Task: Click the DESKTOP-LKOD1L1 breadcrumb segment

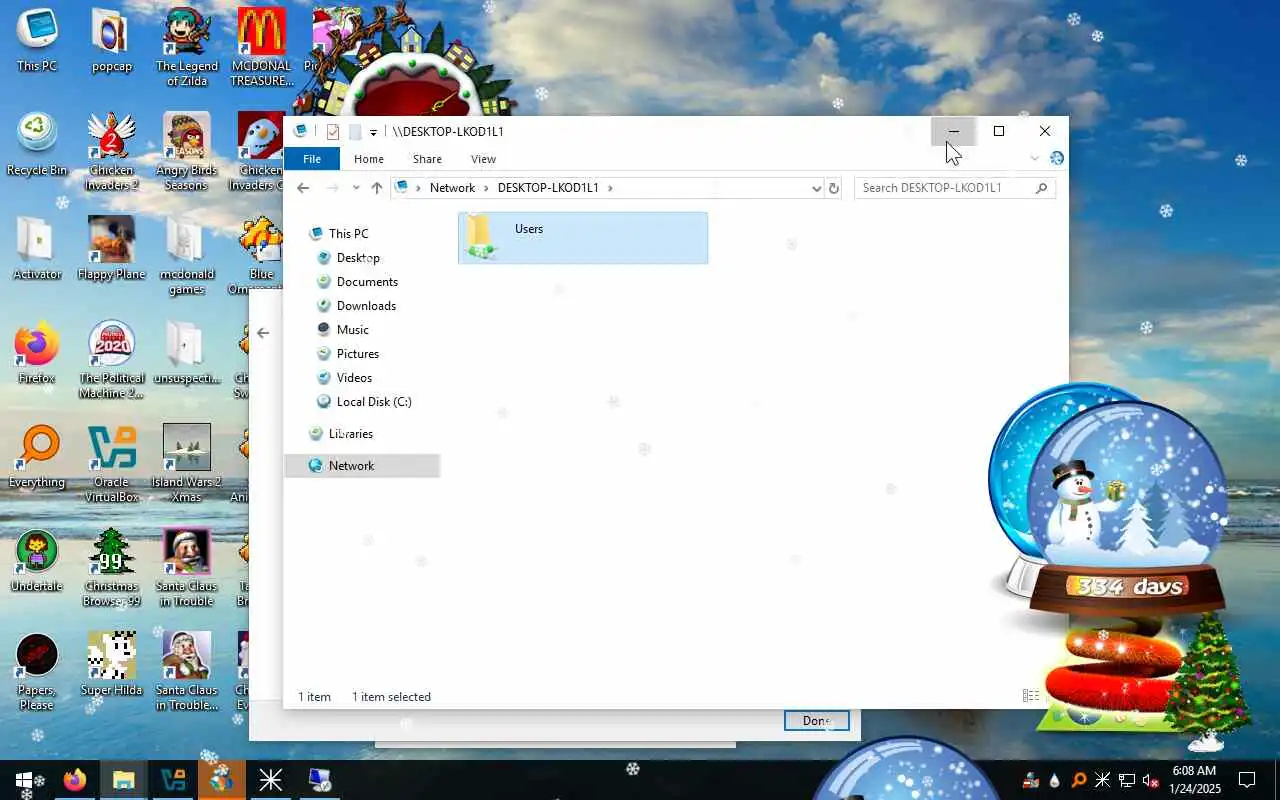Action: (548, 188)
